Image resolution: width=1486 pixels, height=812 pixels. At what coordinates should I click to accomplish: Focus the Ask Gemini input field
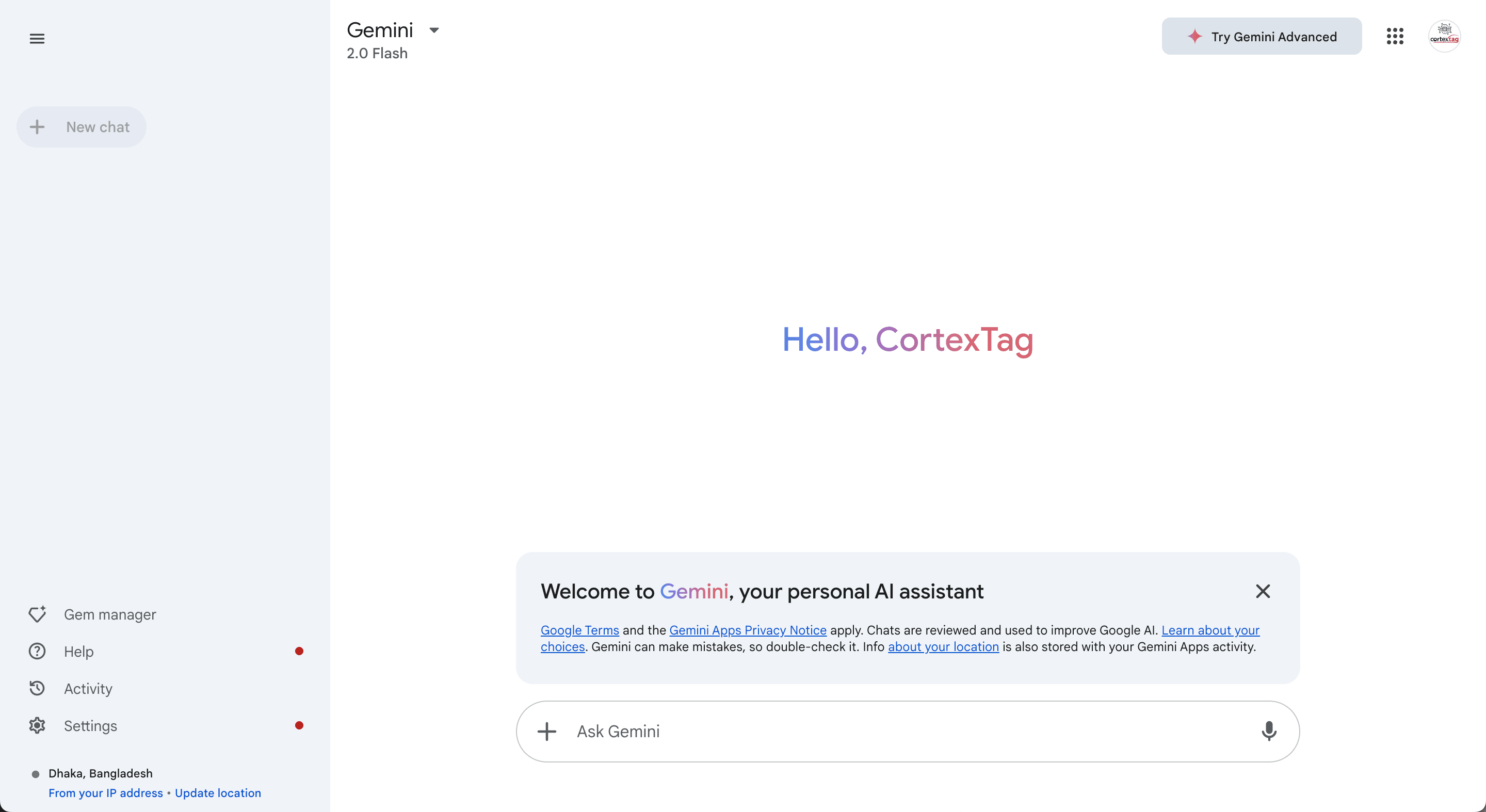pyautogui.click(x=908, y=731)
